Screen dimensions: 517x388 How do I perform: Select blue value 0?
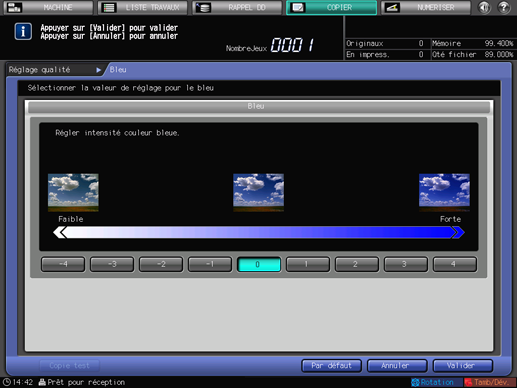click(x=259, y=264)
